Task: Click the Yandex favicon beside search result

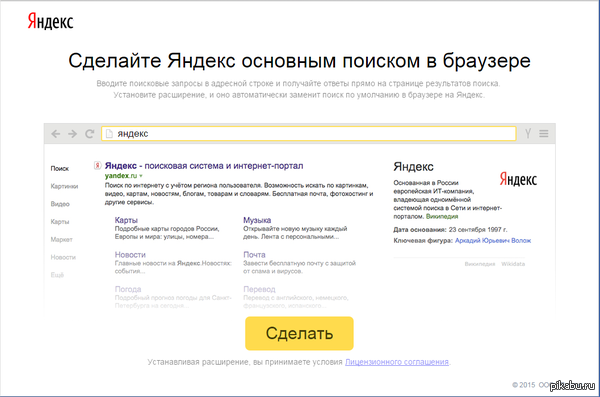Action: pos(98,165)
